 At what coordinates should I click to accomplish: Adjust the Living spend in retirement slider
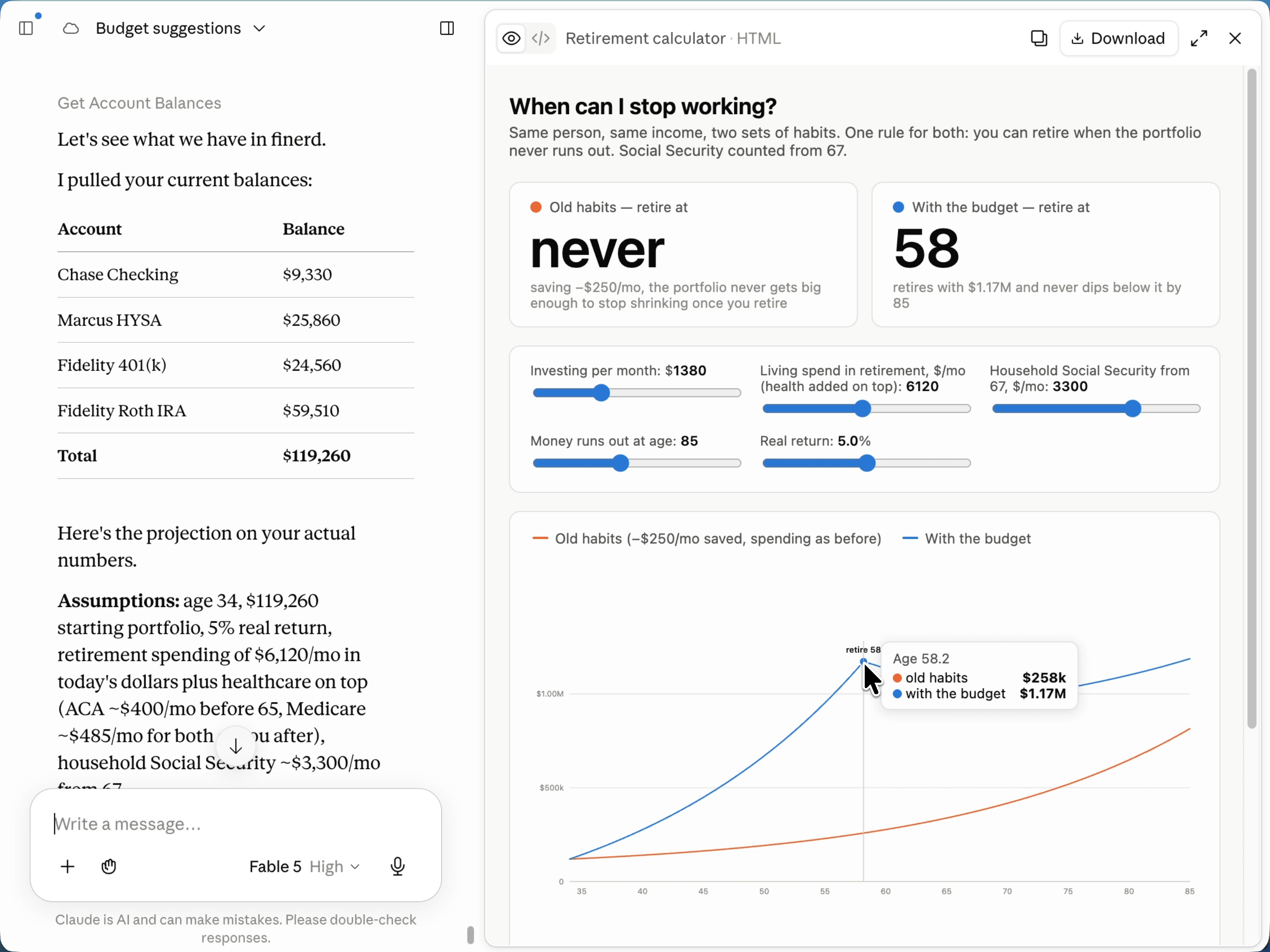coord(867,409)
